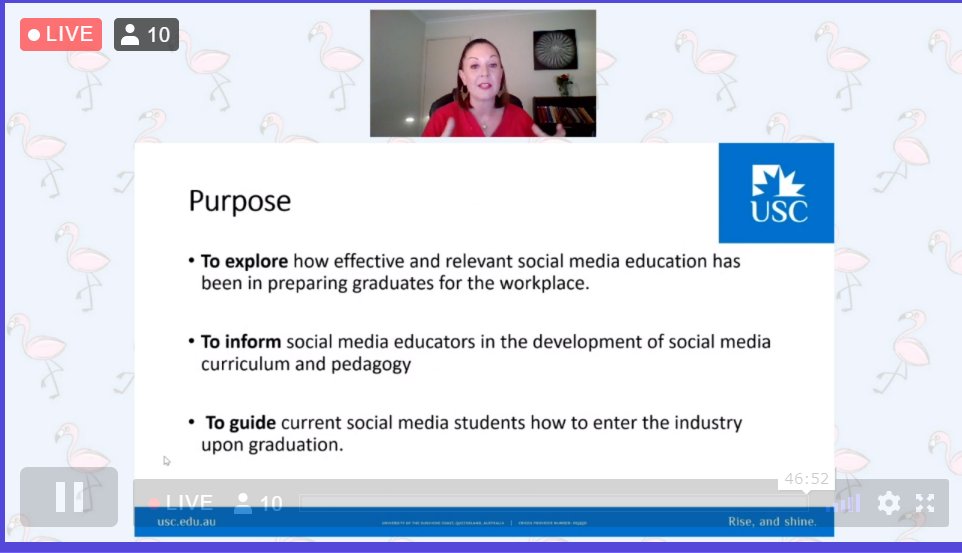
Task: Open the player settings gear
Action: coord(888,503)
